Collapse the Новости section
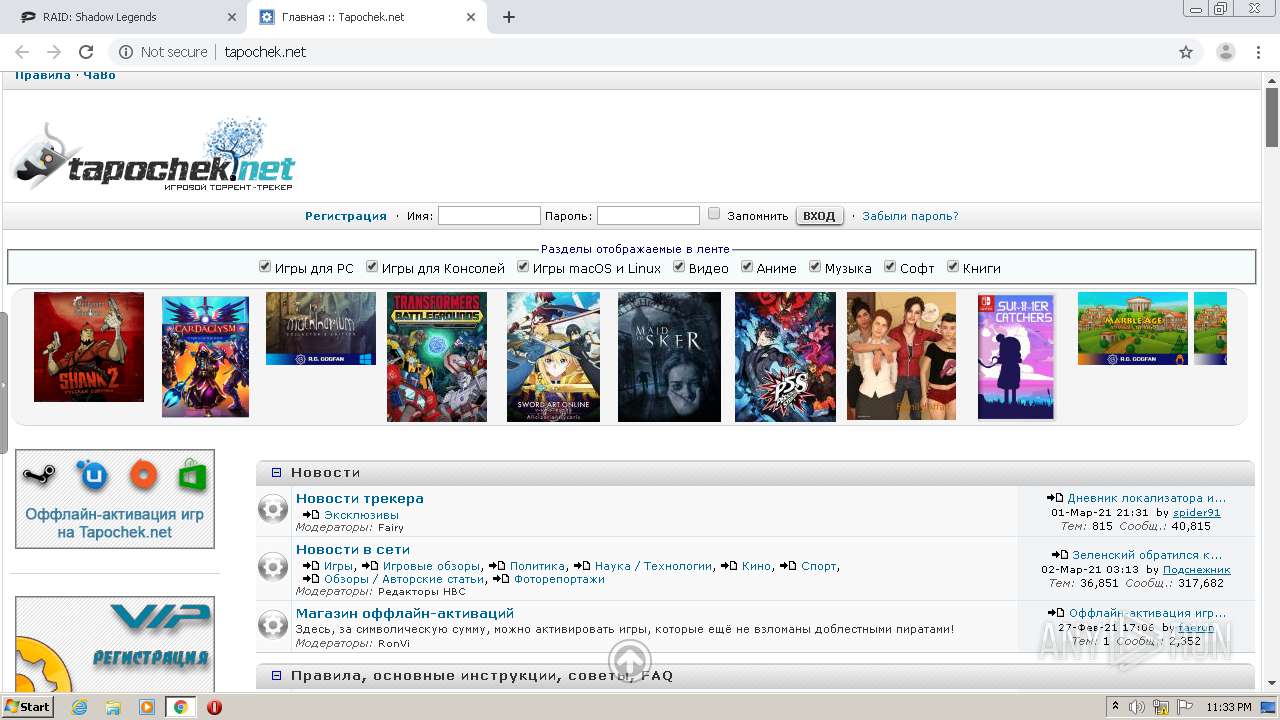The height and width of the screenshot is (720, 1280). [277, 472]
